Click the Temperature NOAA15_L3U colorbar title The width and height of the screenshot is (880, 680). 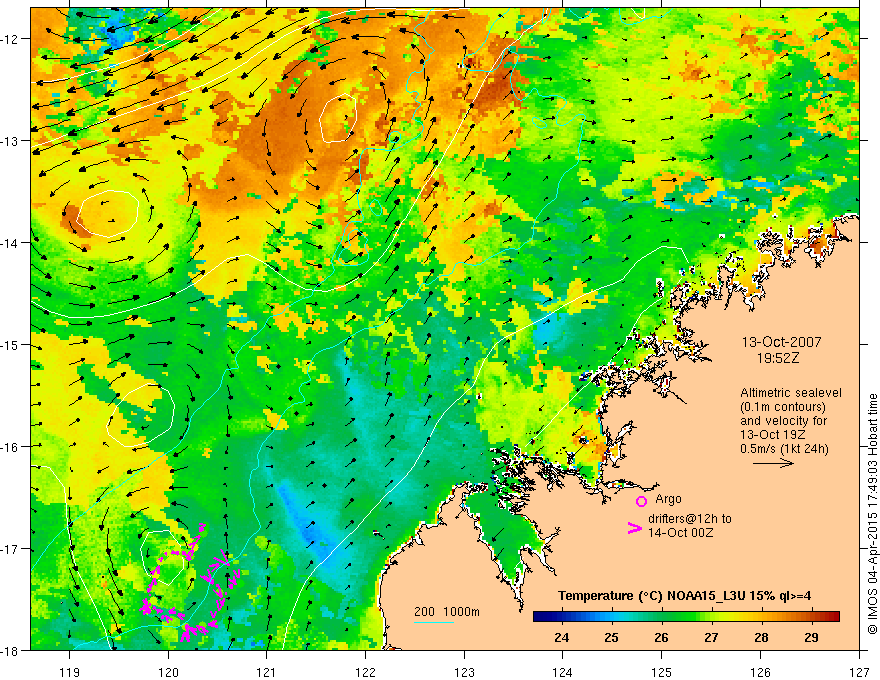coord(684,596)
